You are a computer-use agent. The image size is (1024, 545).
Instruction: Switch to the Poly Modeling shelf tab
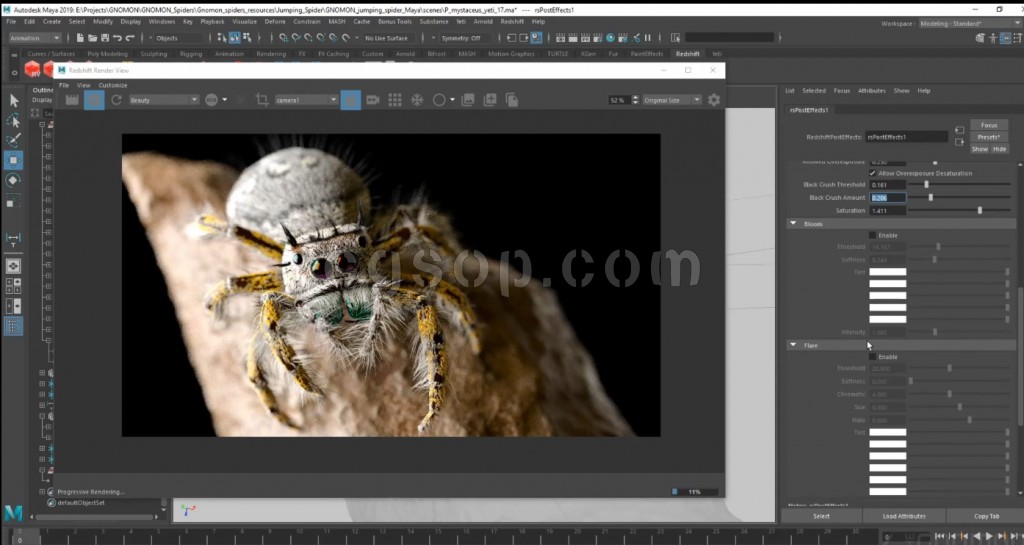pyautogui.click(x=107, y=54)
